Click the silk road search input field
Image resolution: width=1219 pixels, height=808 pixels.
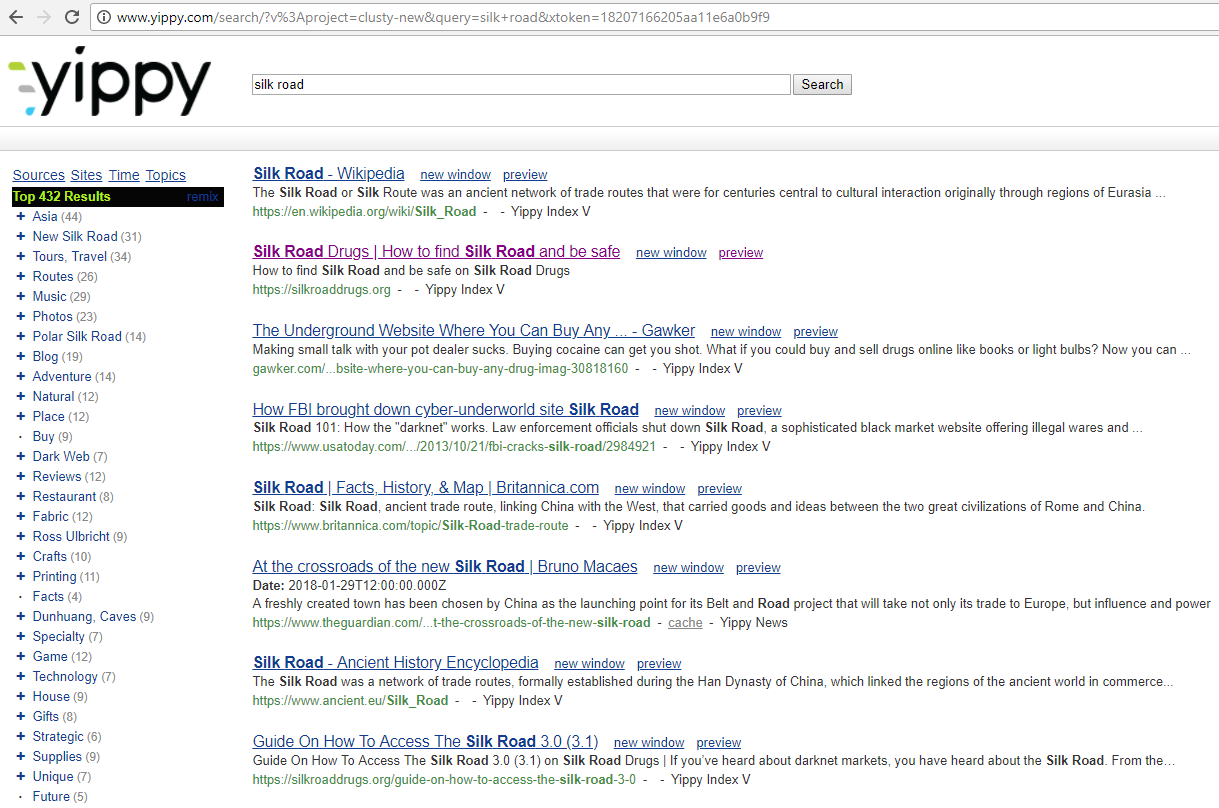(521, 84)
